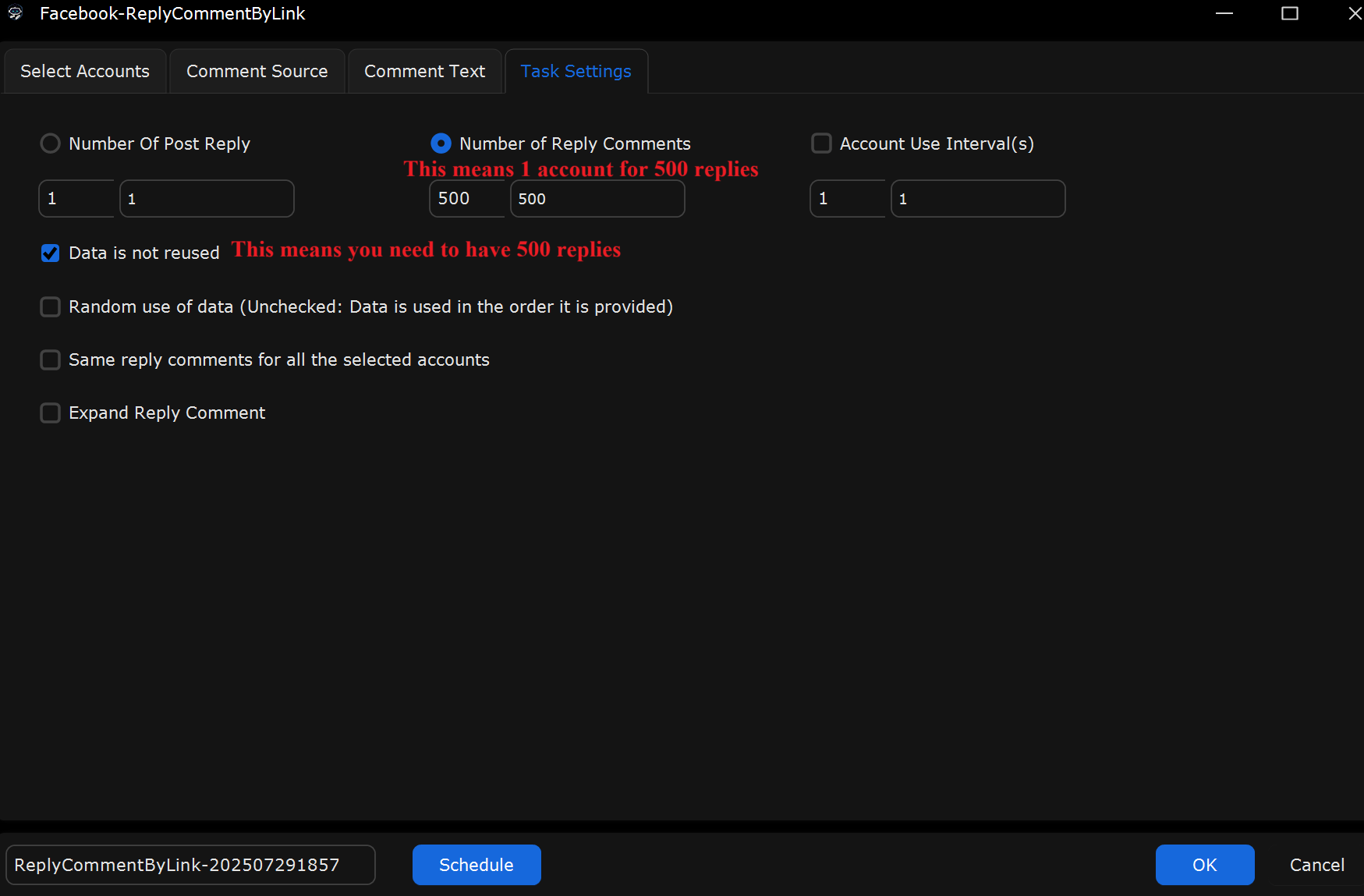Confirm settings with the OK button
The height and width of the screenshot is (896, 1364).
(1205, 865)
